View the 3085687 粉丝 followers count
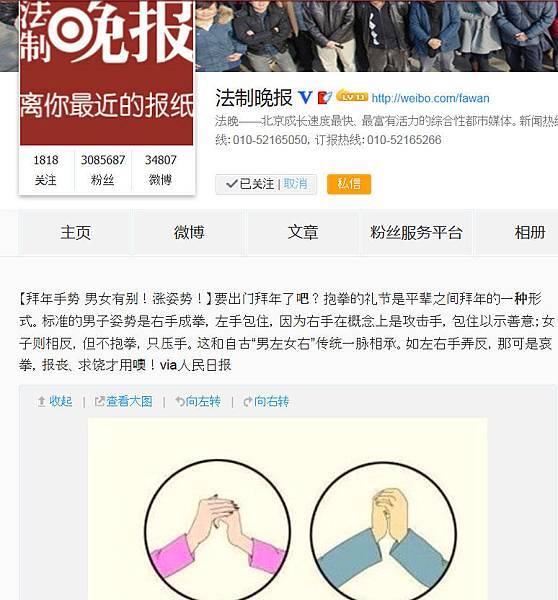This screenshot has height=600, width=558. point(103,170)
